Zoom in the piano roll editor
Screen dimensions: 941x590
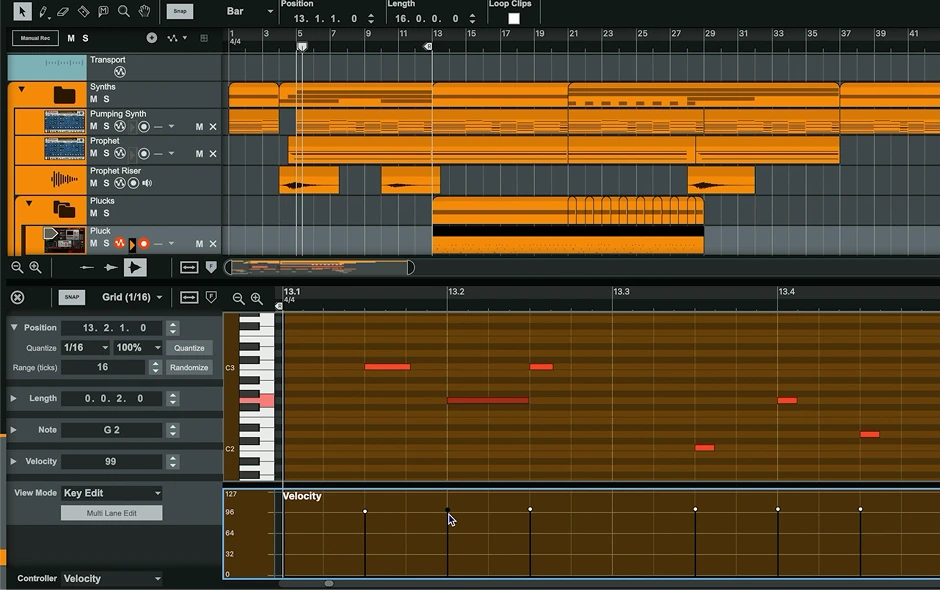(x=257, y=298)
